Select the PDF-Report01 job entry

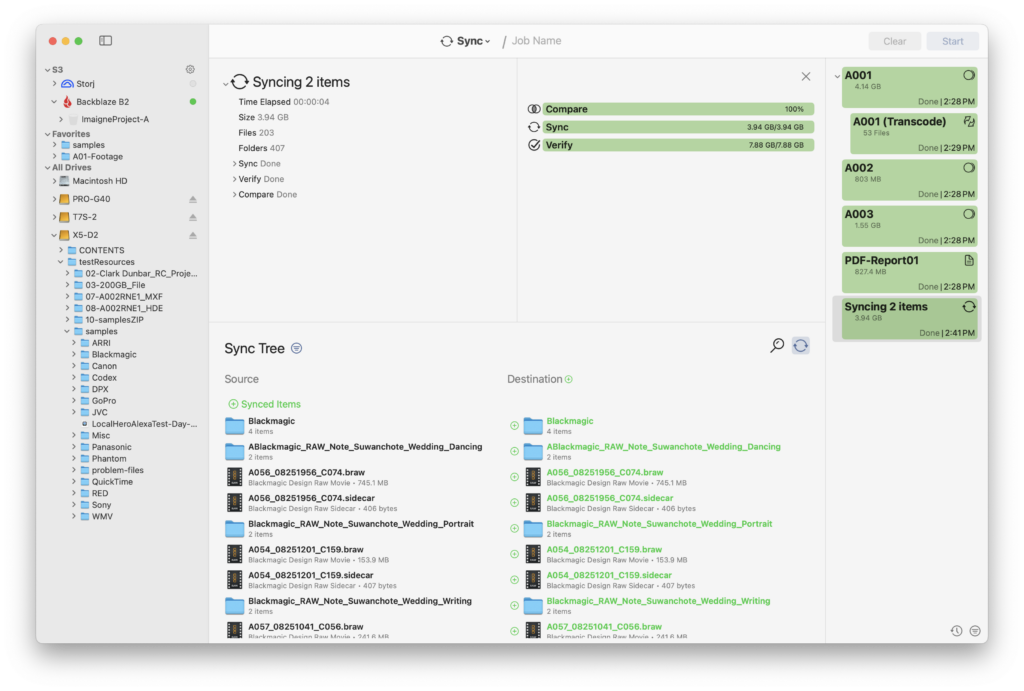pyautogui.click(x=908, y=271)
